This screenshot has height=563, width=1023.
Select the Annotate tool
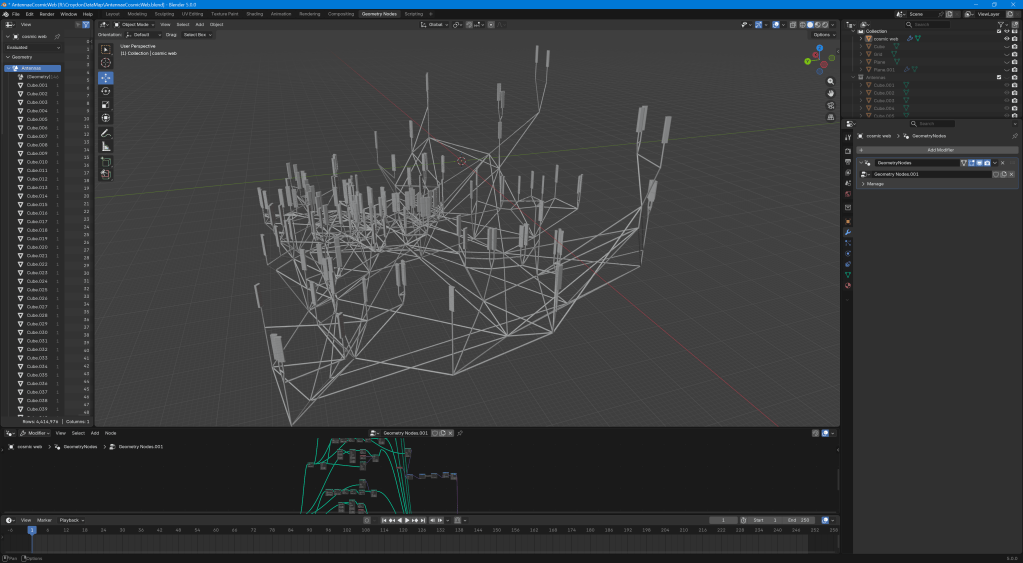[106, 133]
